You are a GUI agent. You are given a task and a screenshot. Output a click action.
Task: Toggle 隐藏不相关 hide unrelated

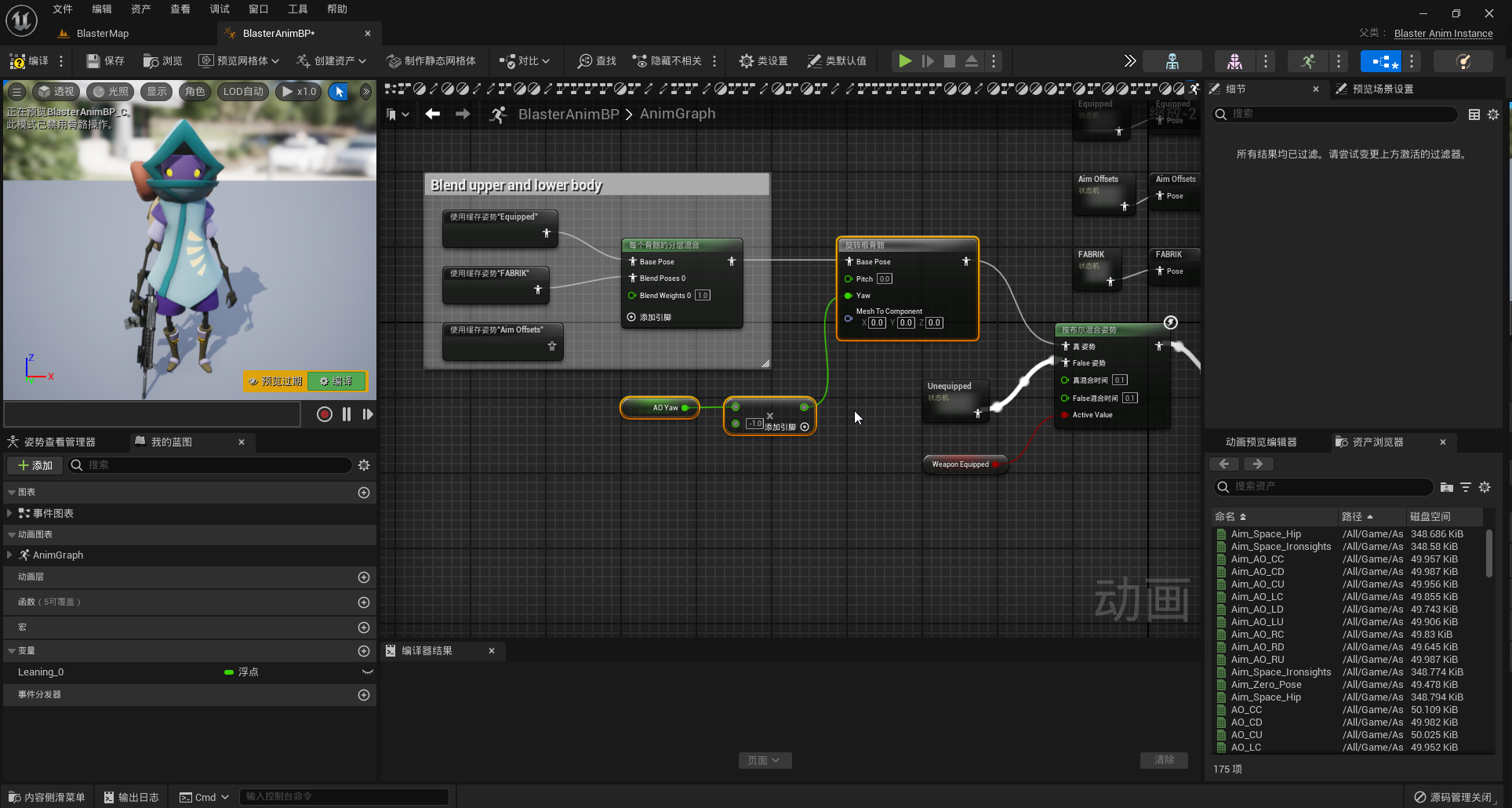[x=667, y=60]
